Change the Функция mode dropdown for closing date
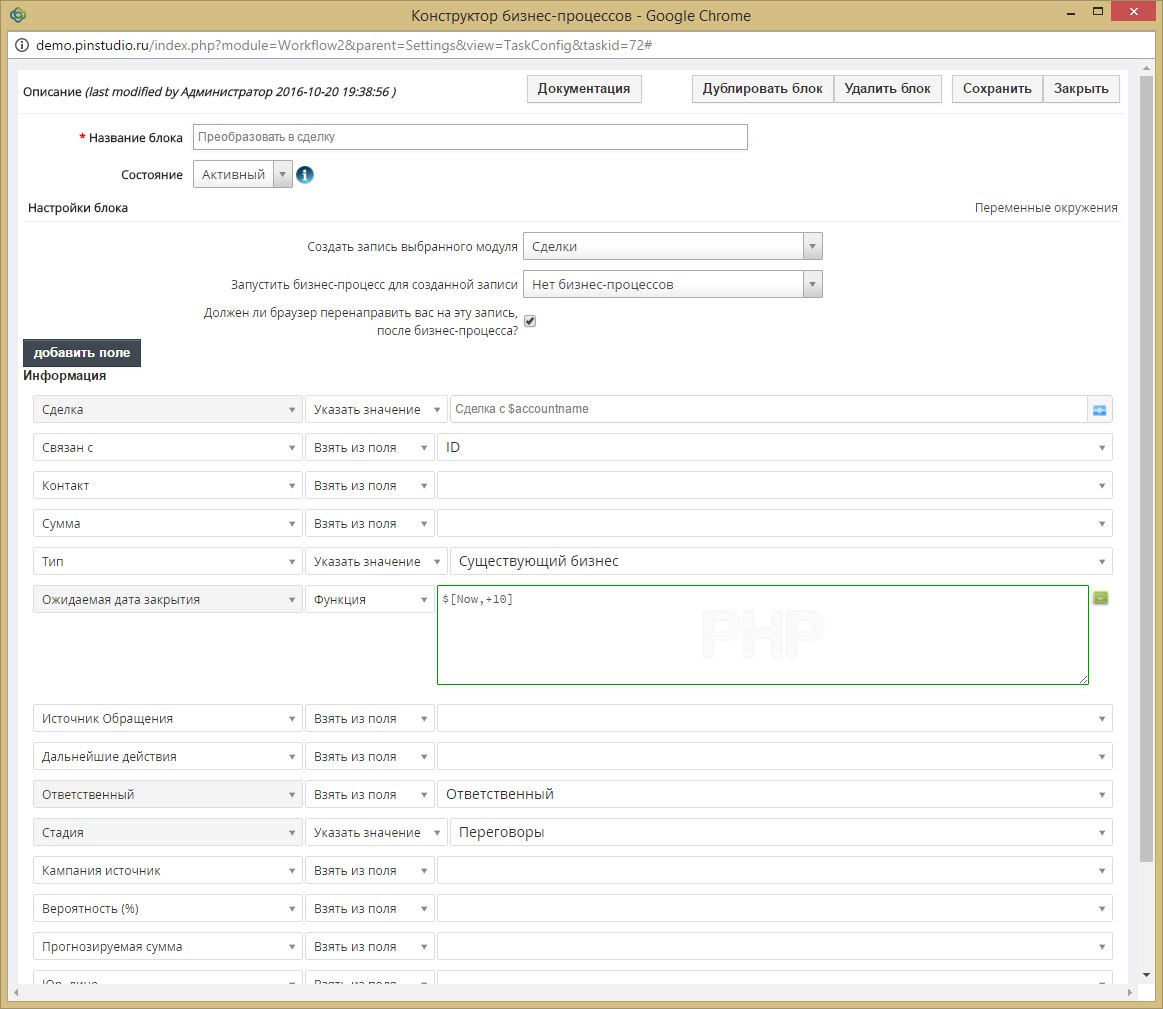Screen dimensions: 1163x1009 coord(369,600)
